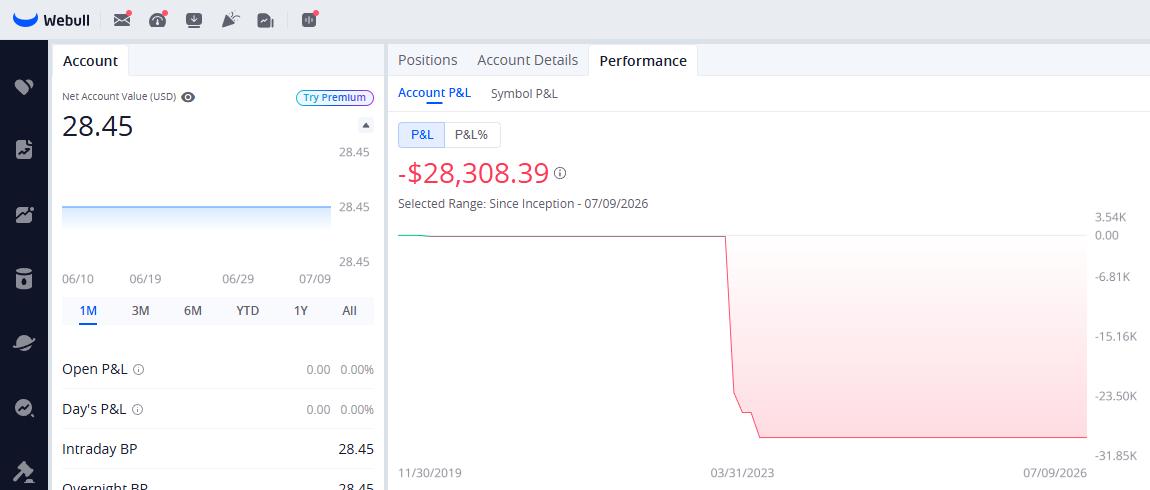Click the 3.54K axis label
Screen dimensions: 1150x490
[x=1111, y=217]
